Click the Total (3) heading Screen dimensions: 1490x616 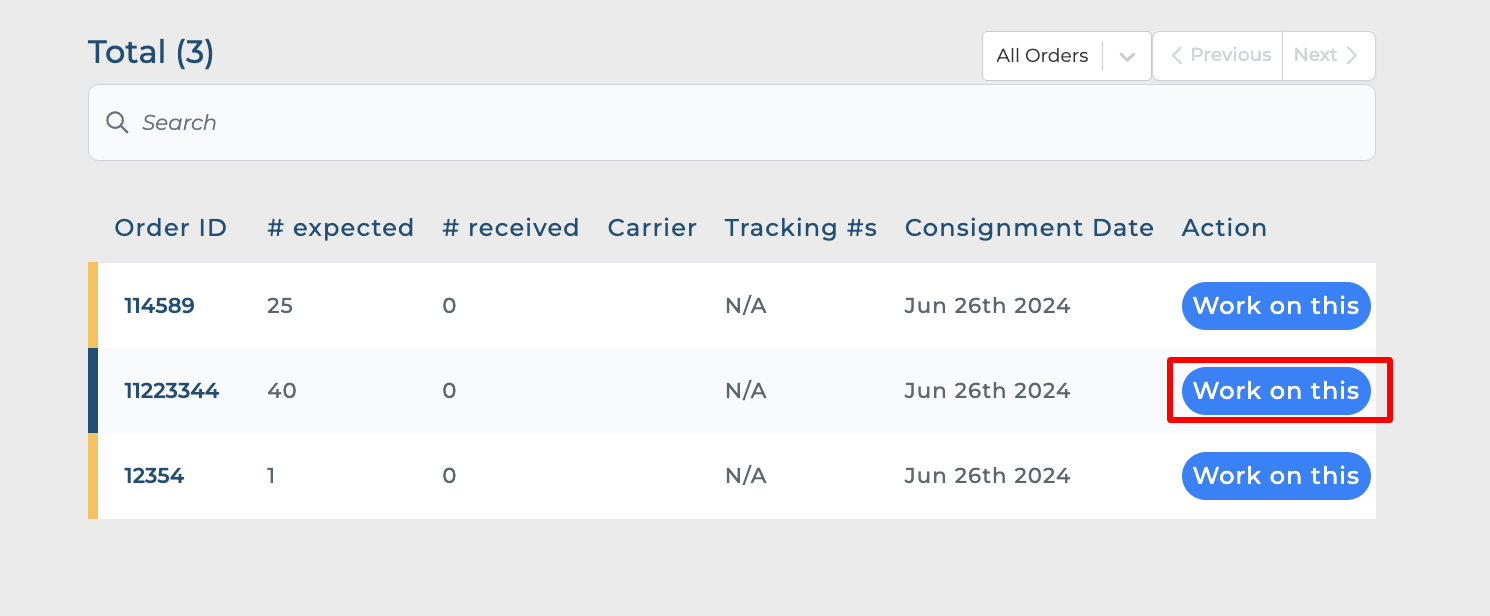(151, 52)
